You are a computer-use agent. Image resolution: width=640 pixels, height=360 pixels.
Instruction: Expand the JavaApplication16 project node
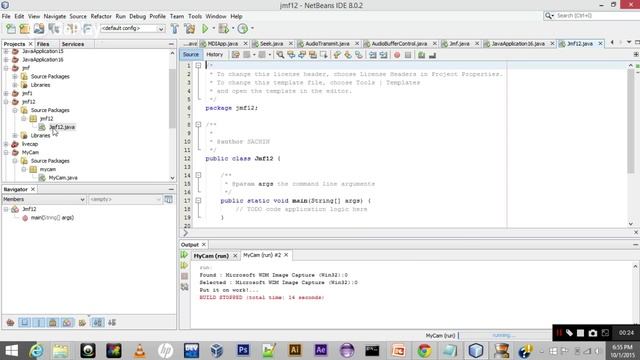(x=6, y=60)
